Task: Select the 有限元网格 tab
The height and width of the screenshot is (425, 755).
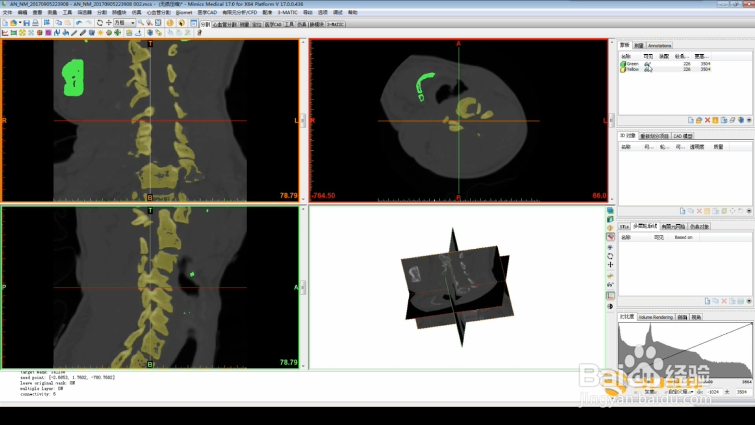Action: 673,226
